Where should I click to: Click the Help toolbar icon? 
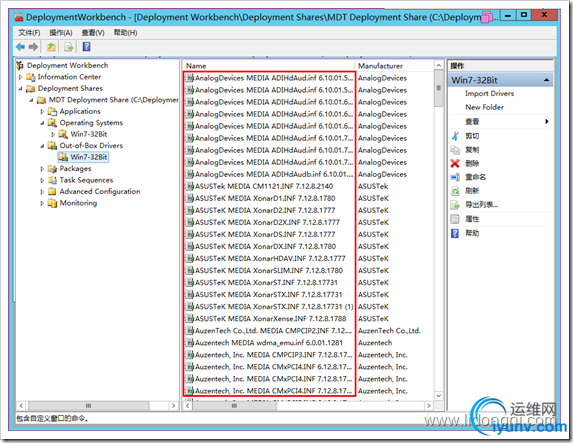(87, 47)
